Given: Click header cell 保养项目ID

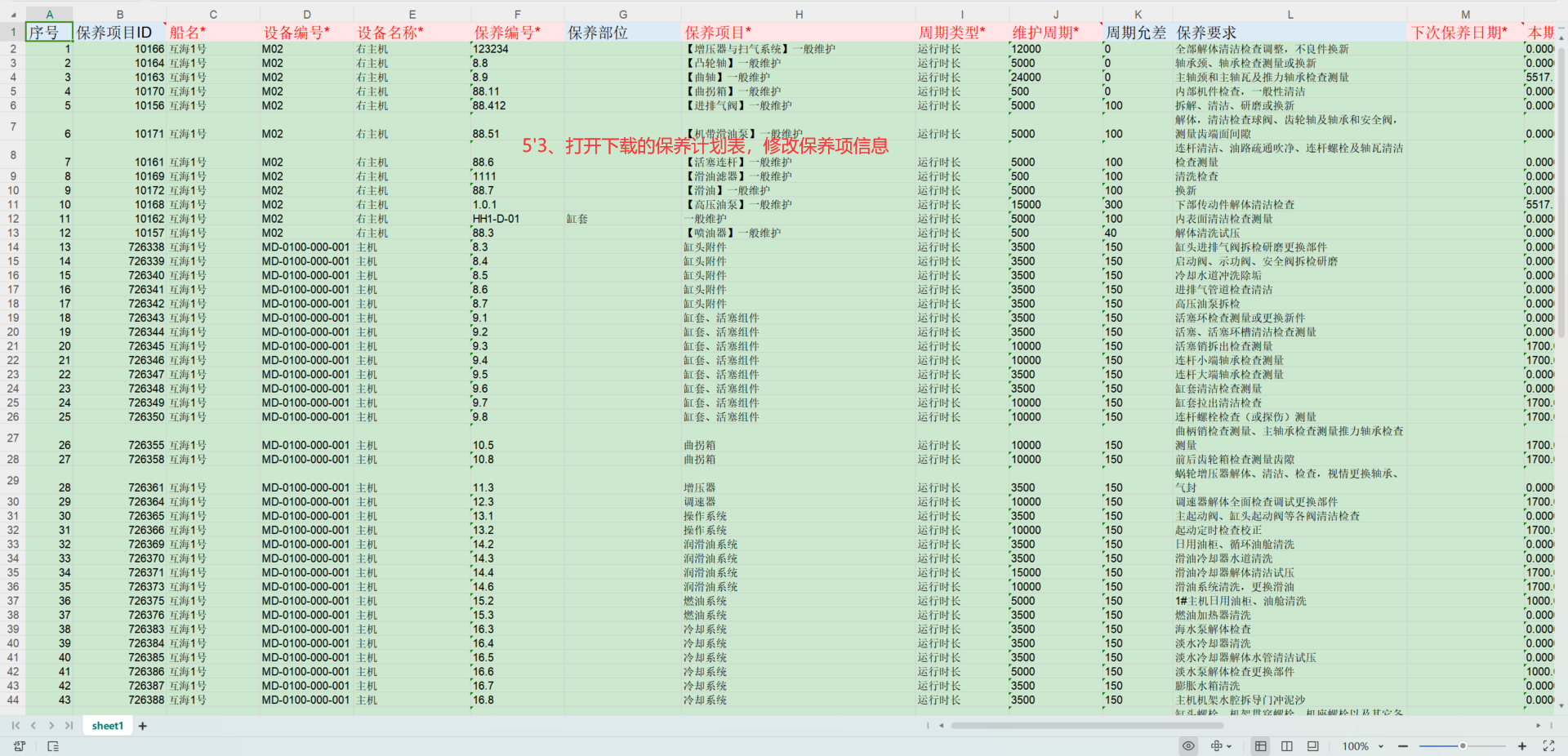Looking at the screenshot, I should pyautogui.click(x=120, y=32).
